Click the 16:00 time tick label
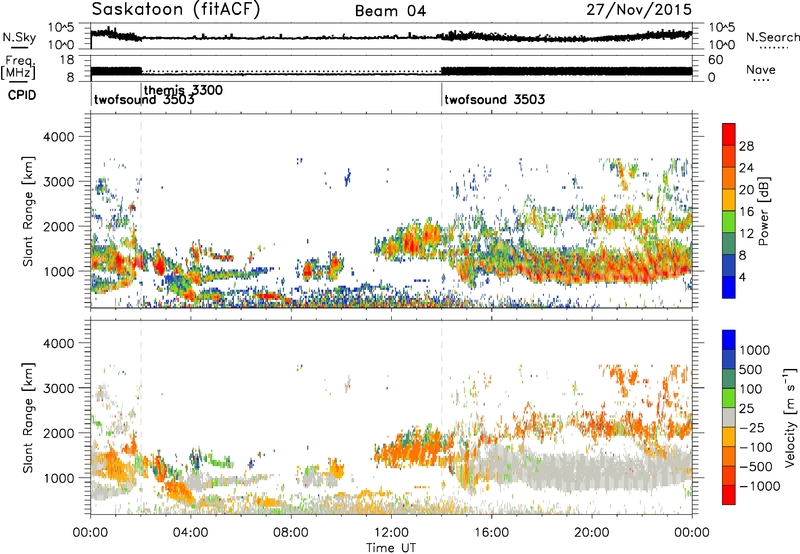 (x=491, y=533)
